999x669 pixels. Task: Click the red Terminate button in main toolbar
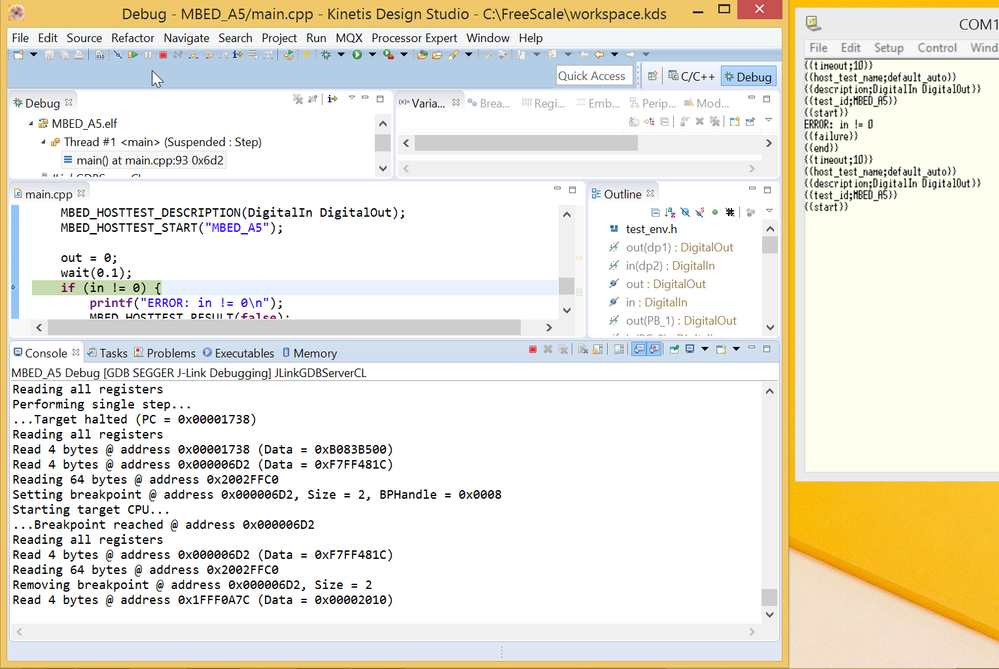tap(162, 55)
